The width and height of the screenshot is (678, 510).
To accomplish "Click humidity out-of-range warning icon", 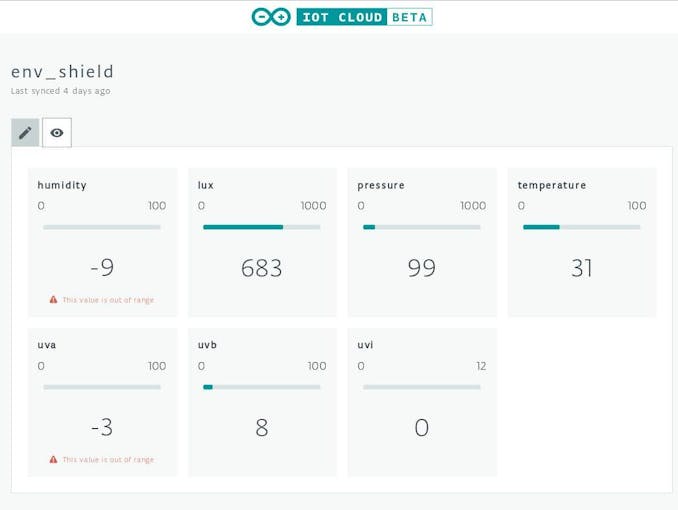I will tap(54, 300).
